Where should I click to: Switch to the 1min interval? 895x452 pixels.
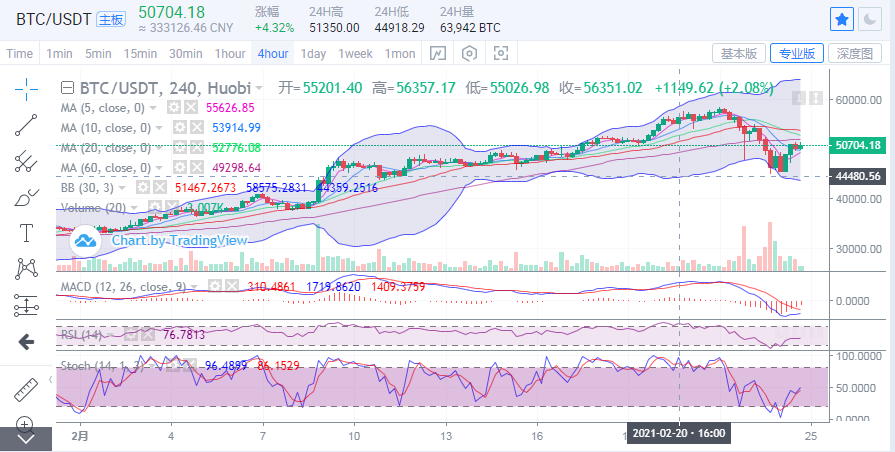[x=59, y=54]
